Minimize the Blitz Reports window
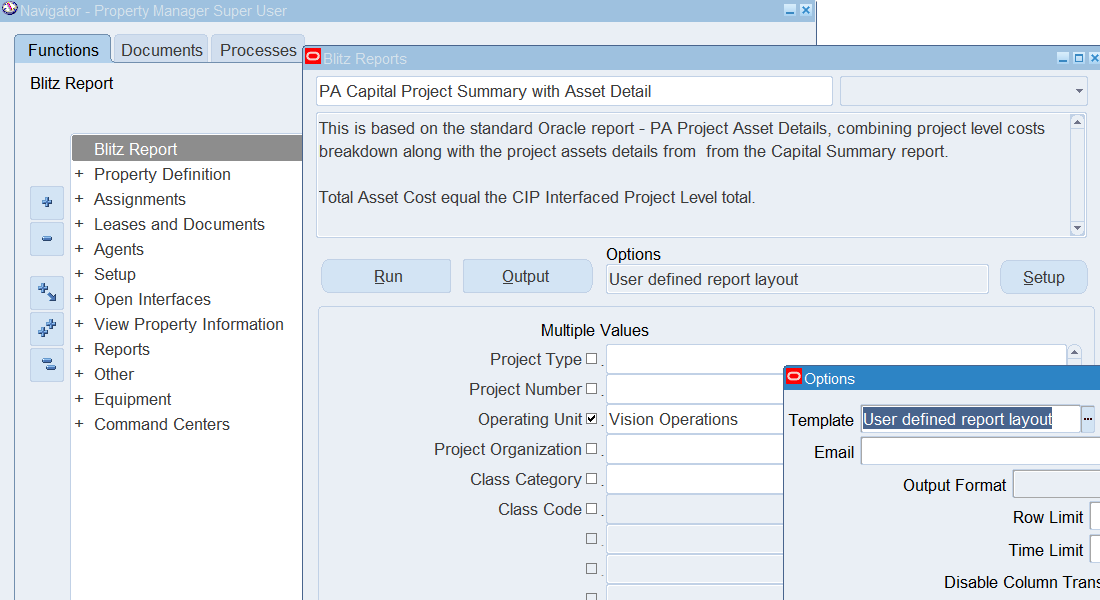 click(x=1064, y=58)
